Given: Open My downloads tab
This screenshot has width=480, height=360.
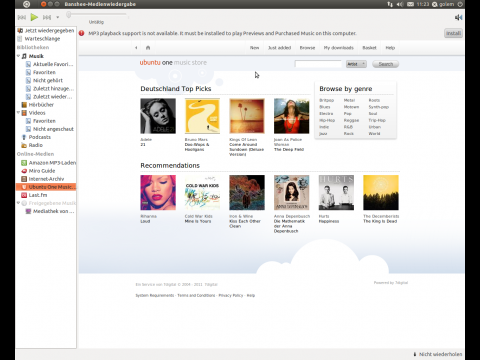Looking at the screenshot, I should [338, 48].
